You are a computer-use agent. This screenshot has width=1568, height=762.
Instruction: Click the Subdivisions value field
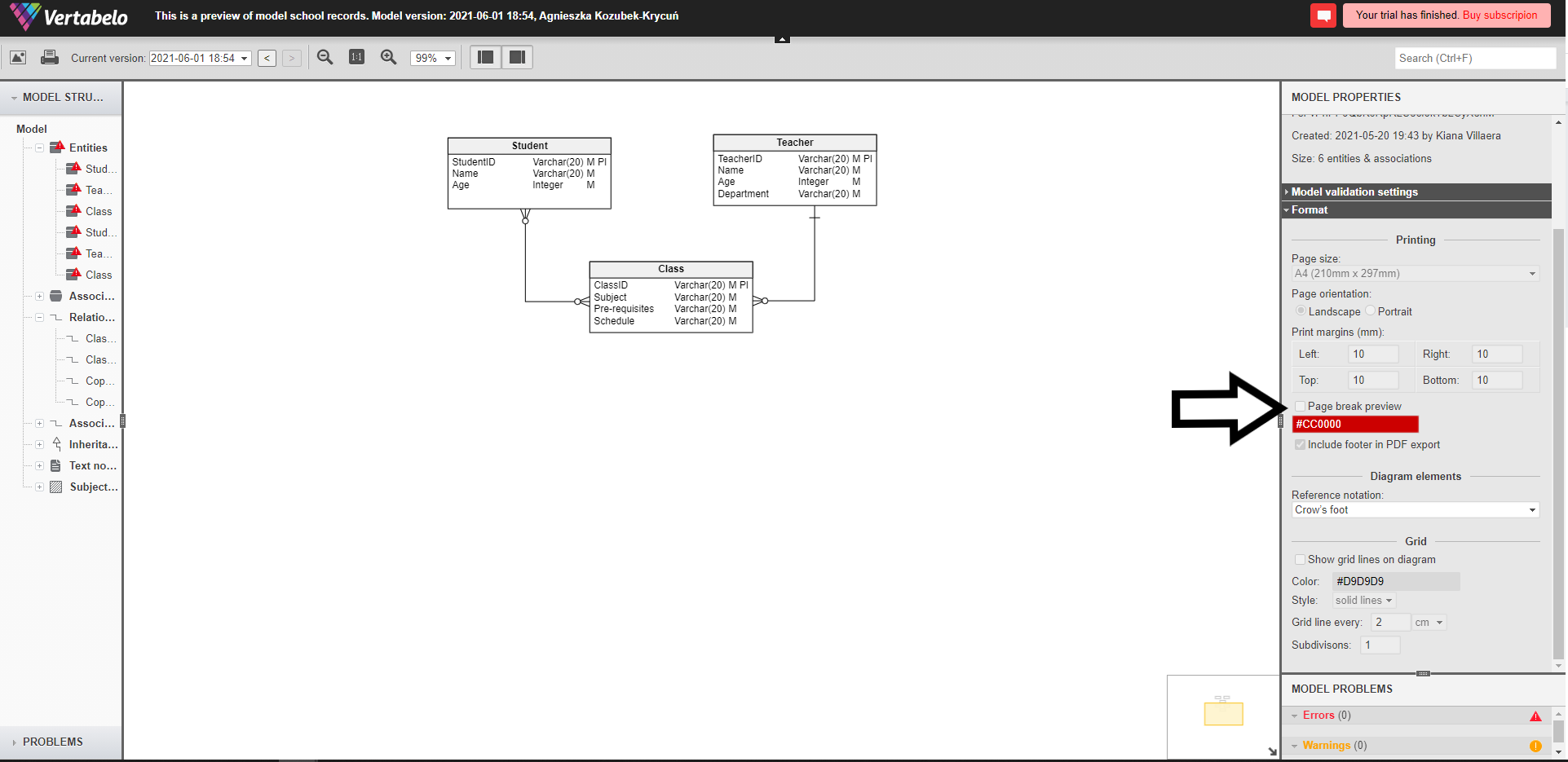point(1380,645)
